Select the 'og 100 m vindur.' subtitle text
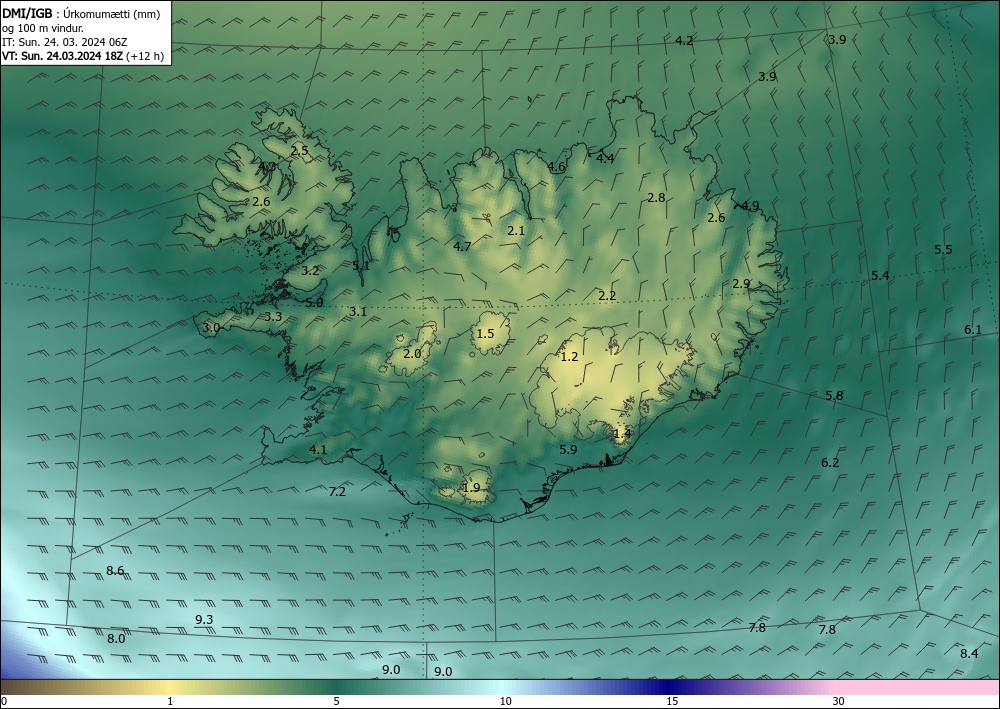Viewport: 1000px width, 709px height. click(x=43, y=28)
